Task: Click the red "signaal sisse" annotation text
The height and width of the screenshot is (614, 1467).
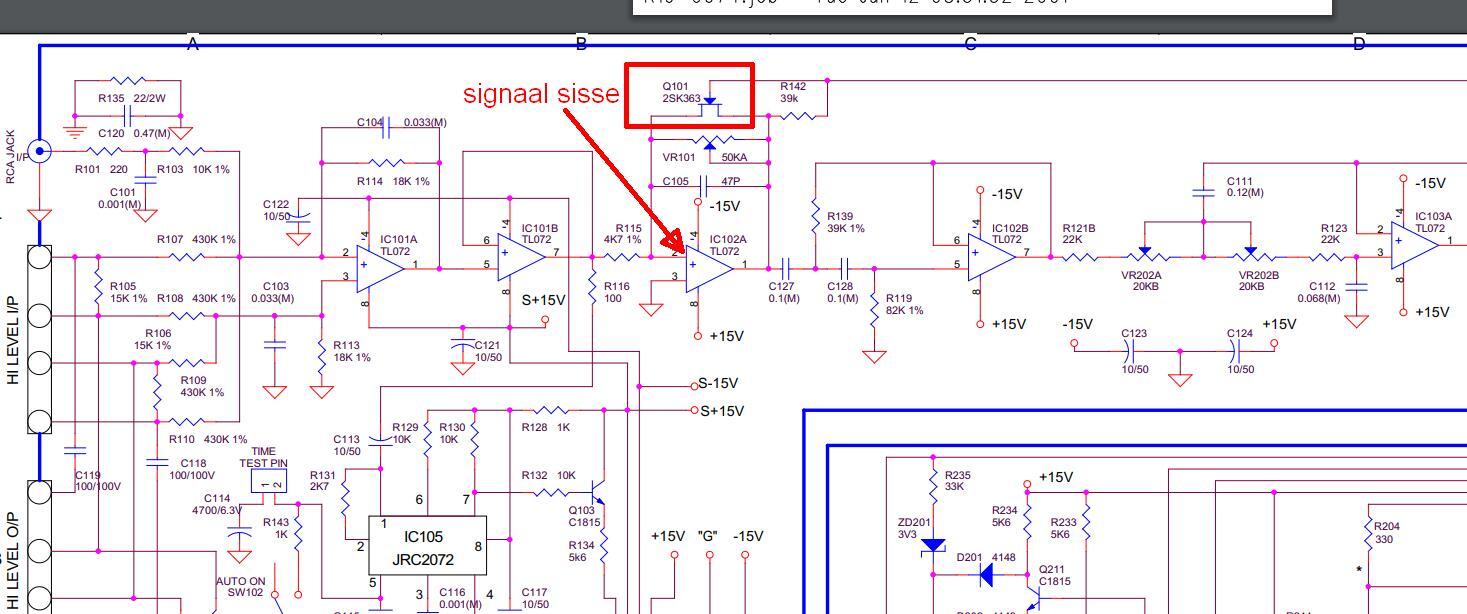Action: (x=541, y=94)
